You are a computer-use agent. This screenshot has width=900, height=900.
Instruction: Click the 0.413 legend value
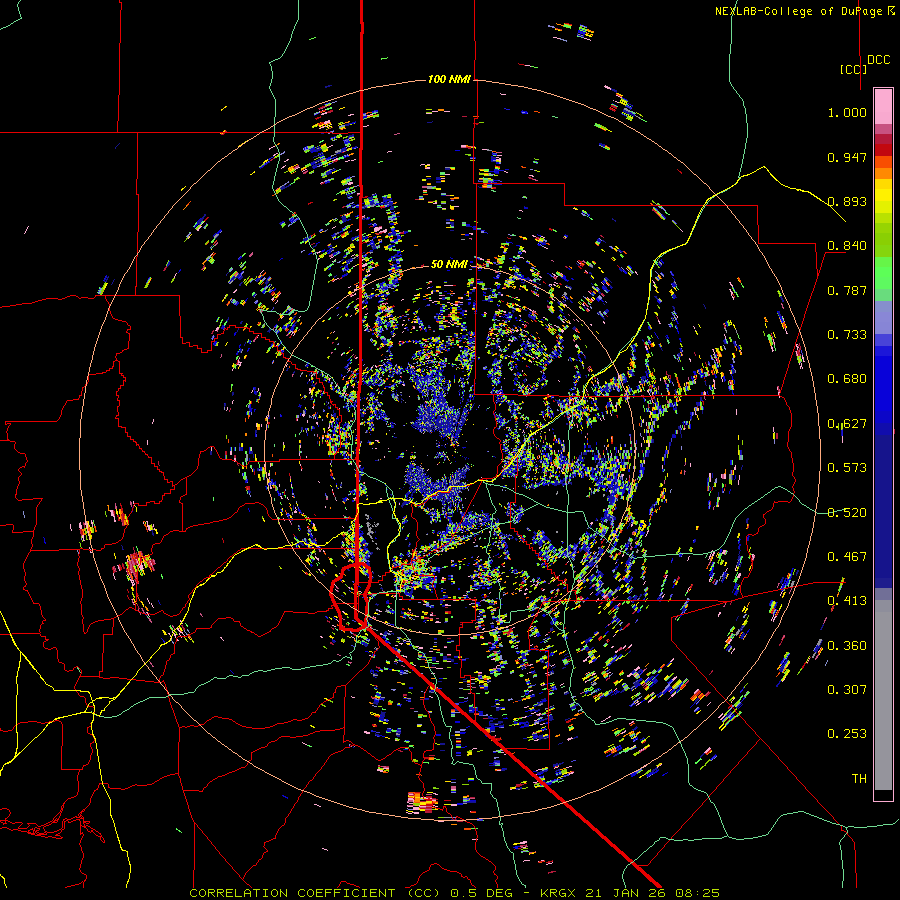pos(847,601)
